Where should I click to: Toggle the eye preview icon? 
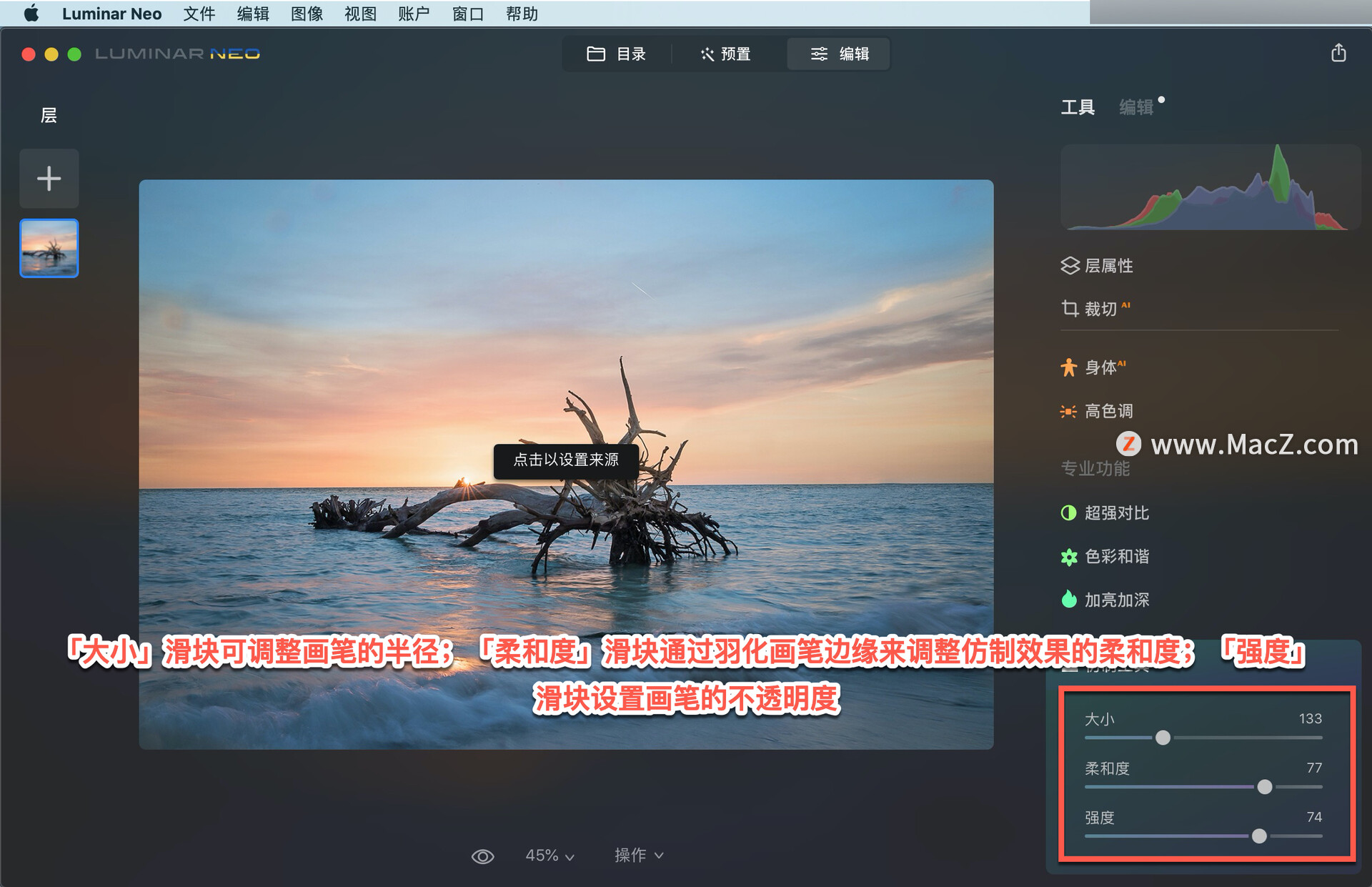483,856
